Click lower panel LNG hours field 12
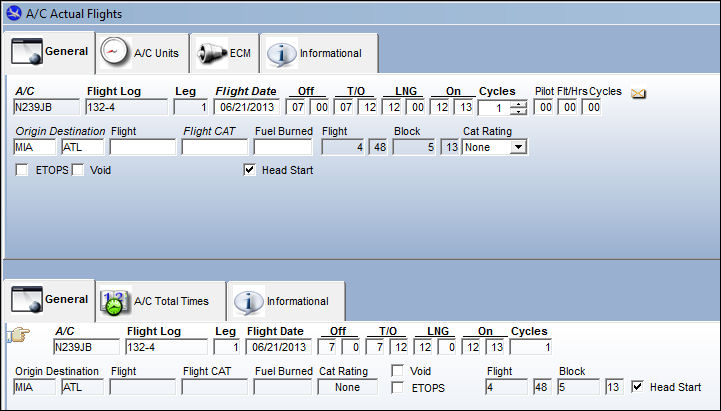The width and height of the screenshot is (721, 411). tap(425, 347)
